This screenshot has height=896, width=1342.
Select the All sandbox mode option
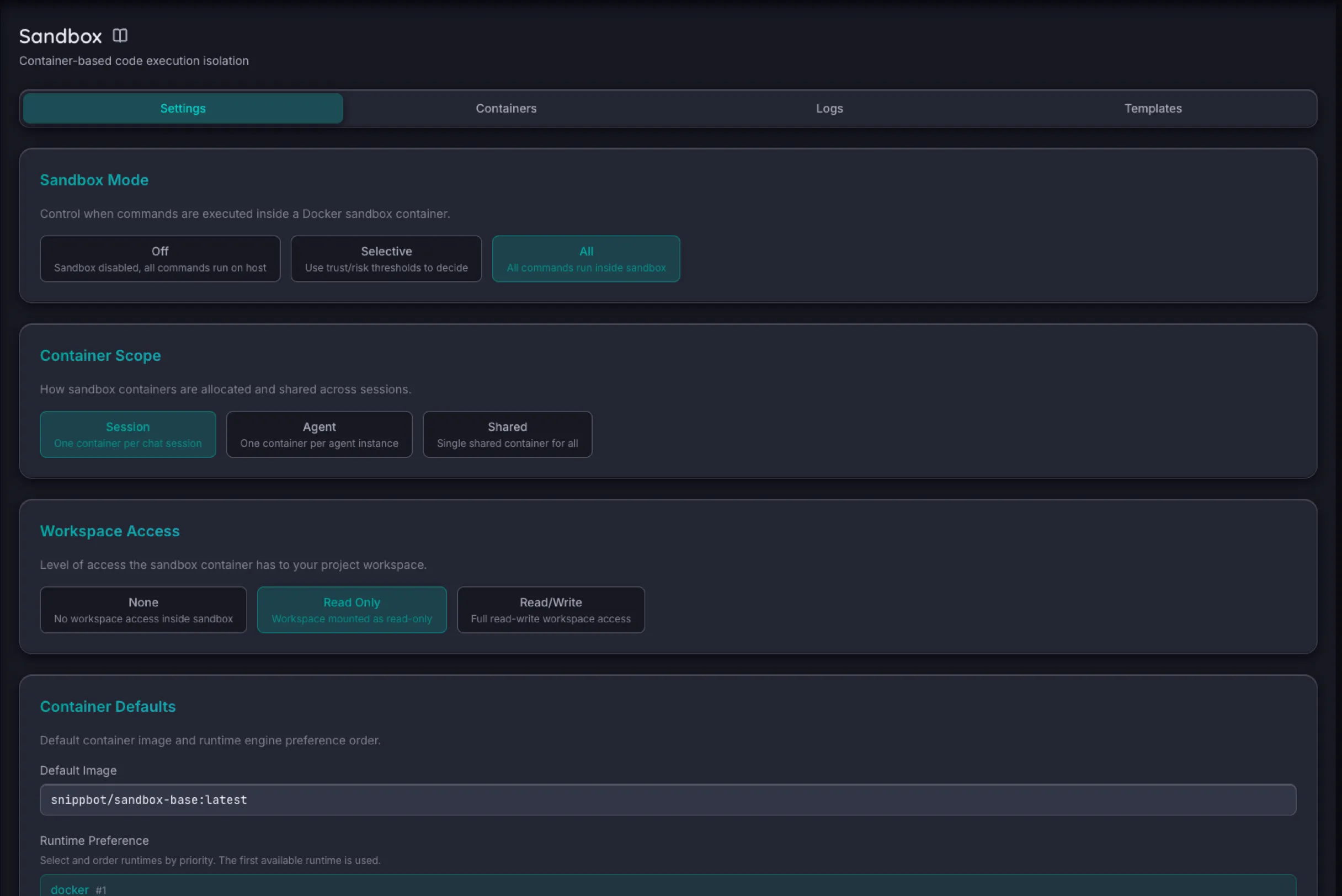click(586, 259)
